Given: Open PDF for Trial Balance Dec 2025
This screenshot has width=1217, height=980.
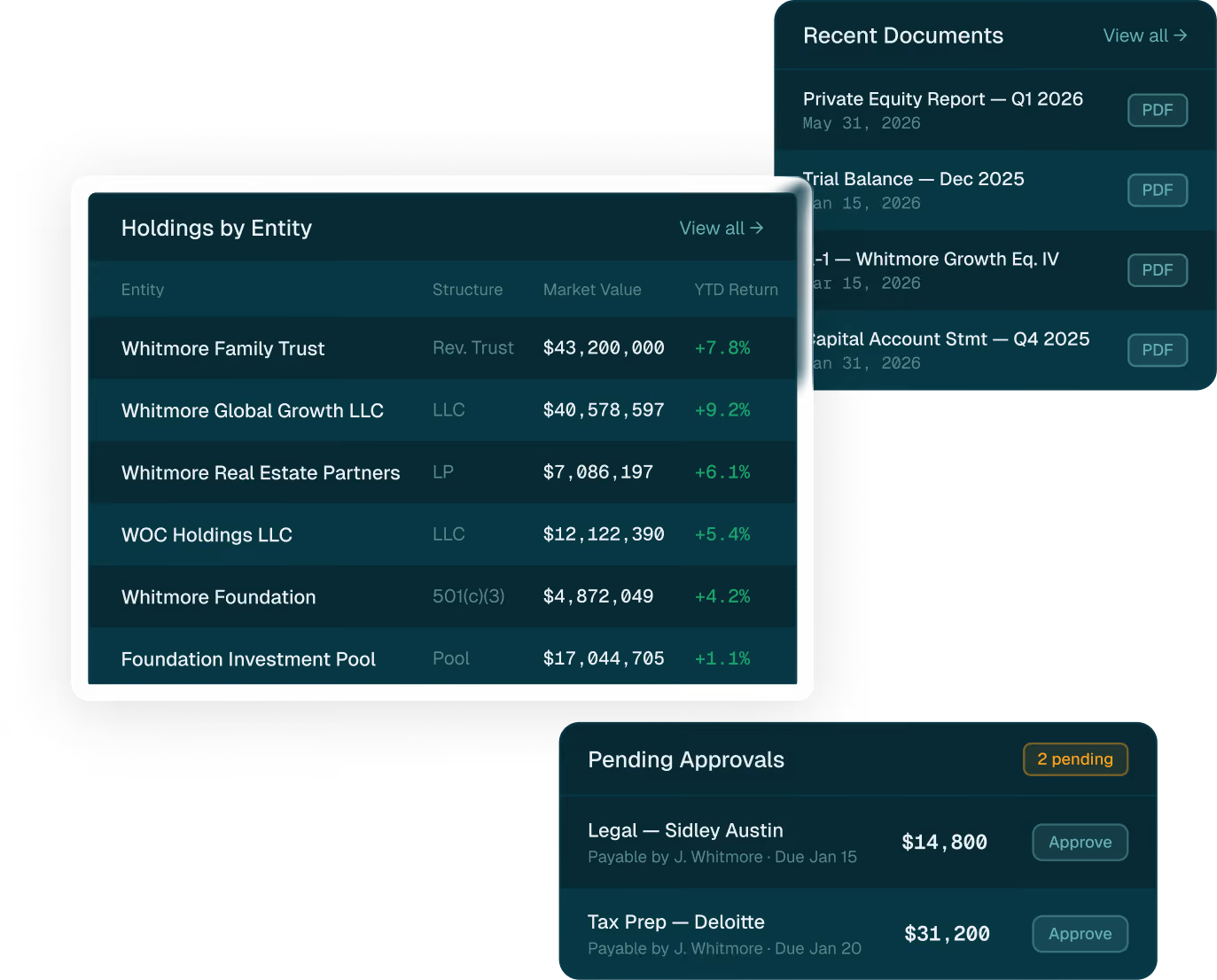Looking at the screenshot, I should pos(1157,191).
